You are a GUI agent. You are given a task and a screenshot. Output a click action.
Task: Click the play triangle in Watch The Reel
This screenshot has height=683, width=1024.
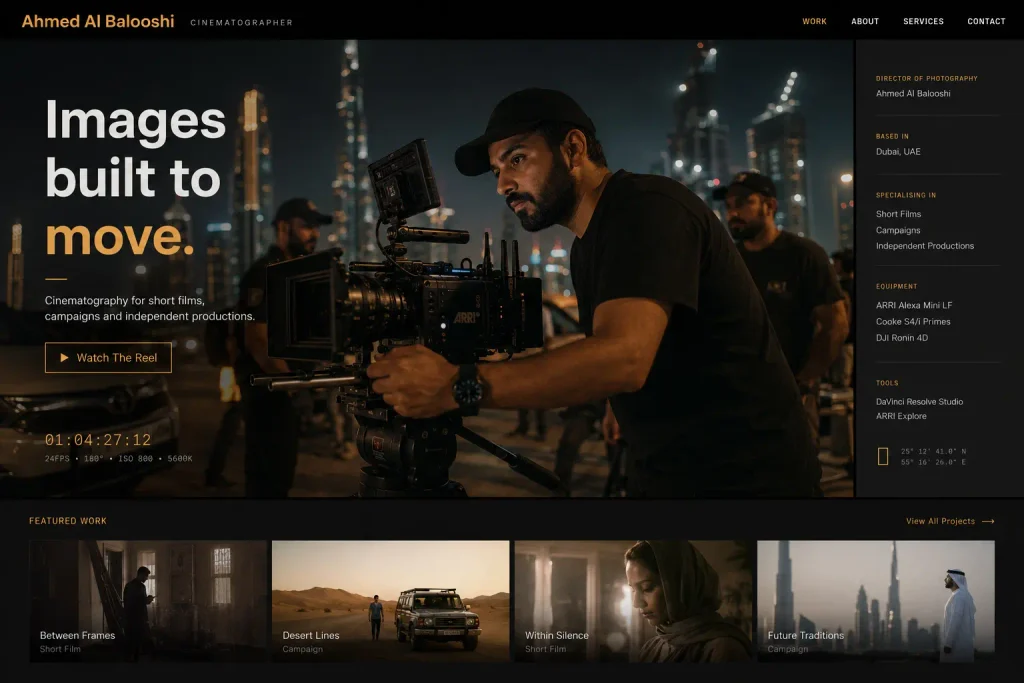coord(64,357)
